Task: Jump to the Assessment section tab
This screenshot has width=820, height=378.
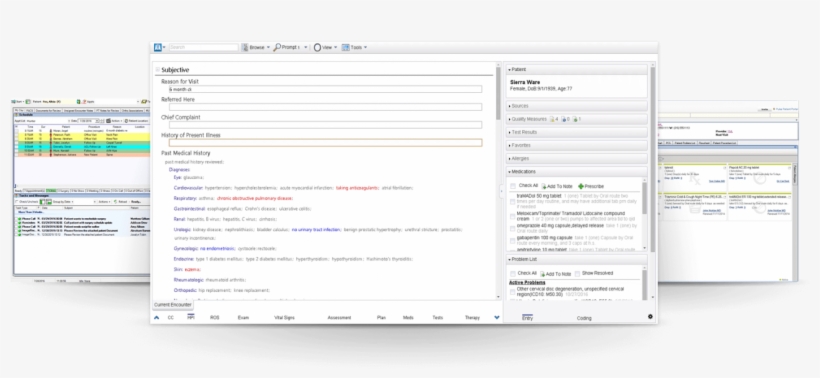Action: 339,317
